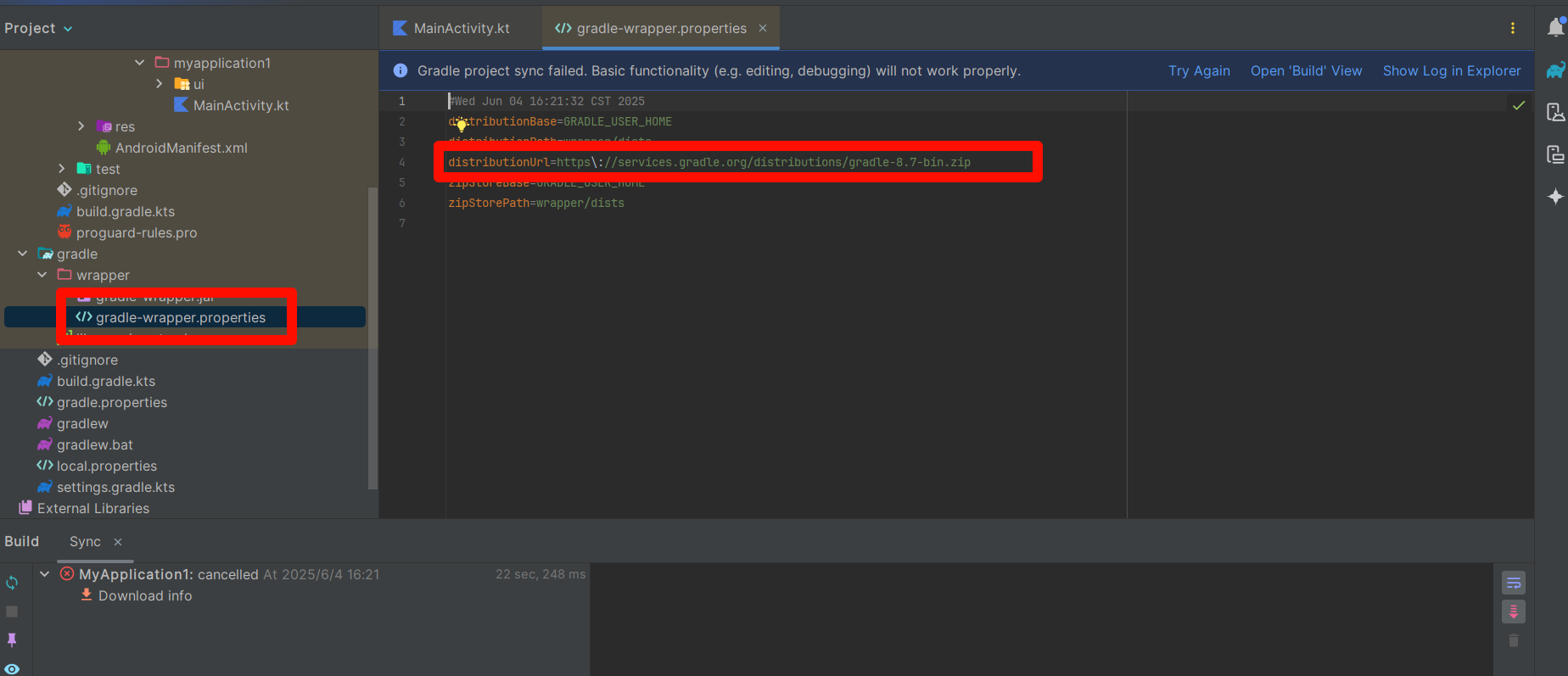
Task: Click the green inspection checkmark in editor
Action: pyautogui.click(x=1519, y=105)
